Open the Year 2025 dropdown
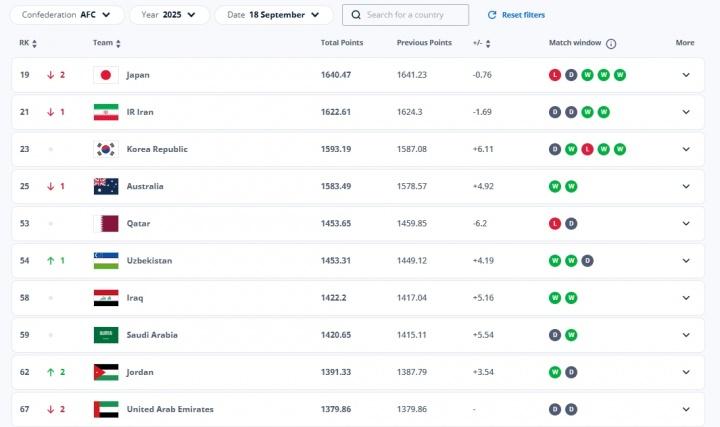The width and height of the screenshot is (720, 427). [169, 15]
